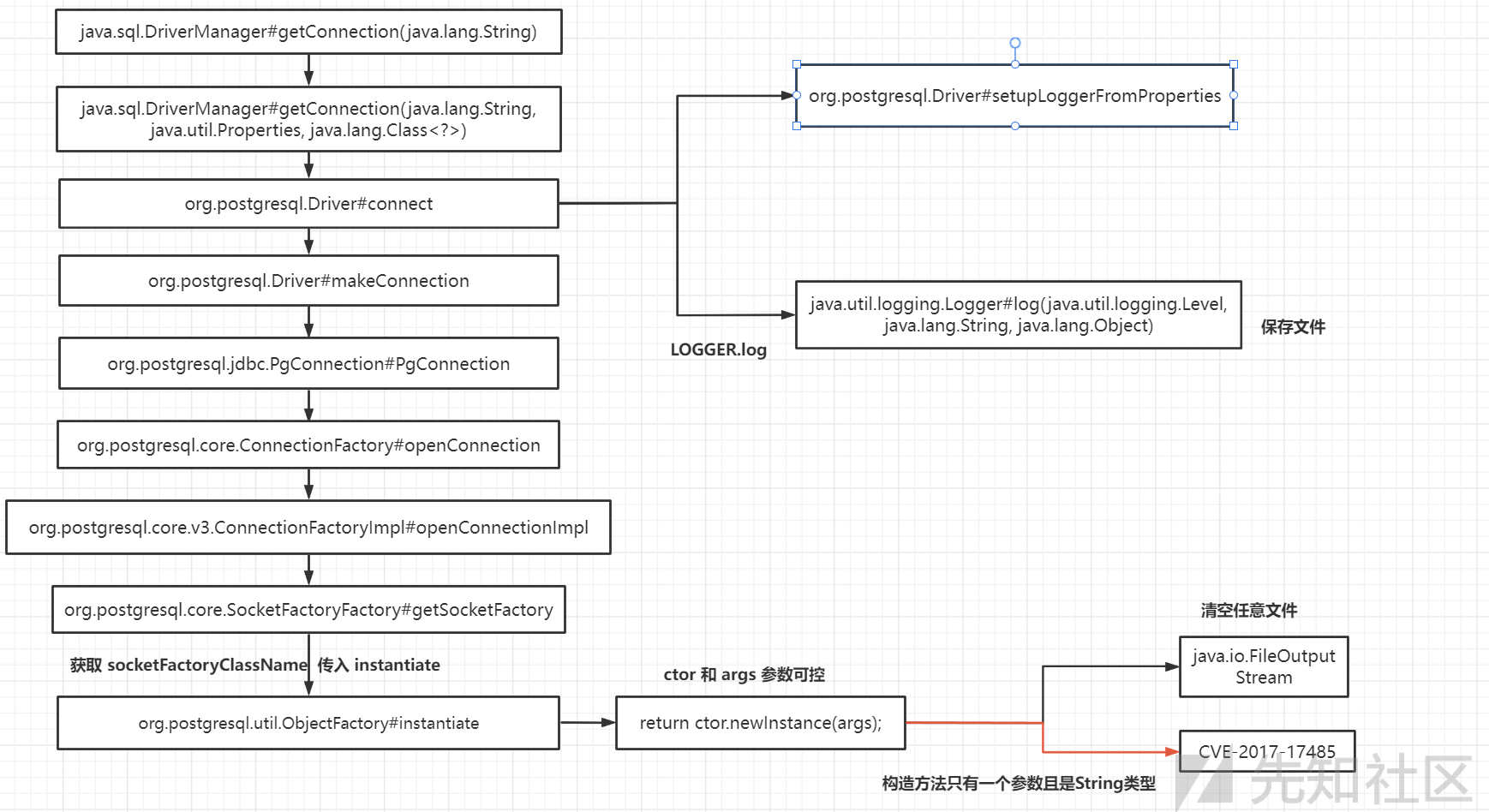Select the '获取 socketFactoryClassName' label

tap(188, 665)
